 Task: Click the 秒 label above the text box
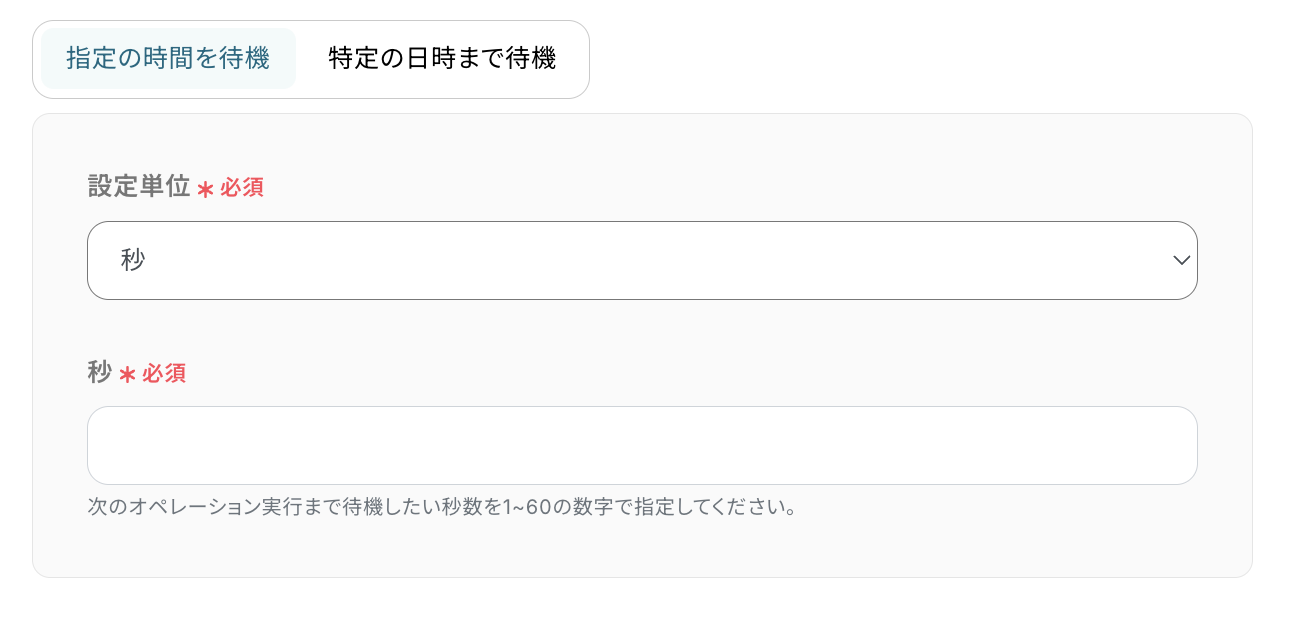pos(99,373)
